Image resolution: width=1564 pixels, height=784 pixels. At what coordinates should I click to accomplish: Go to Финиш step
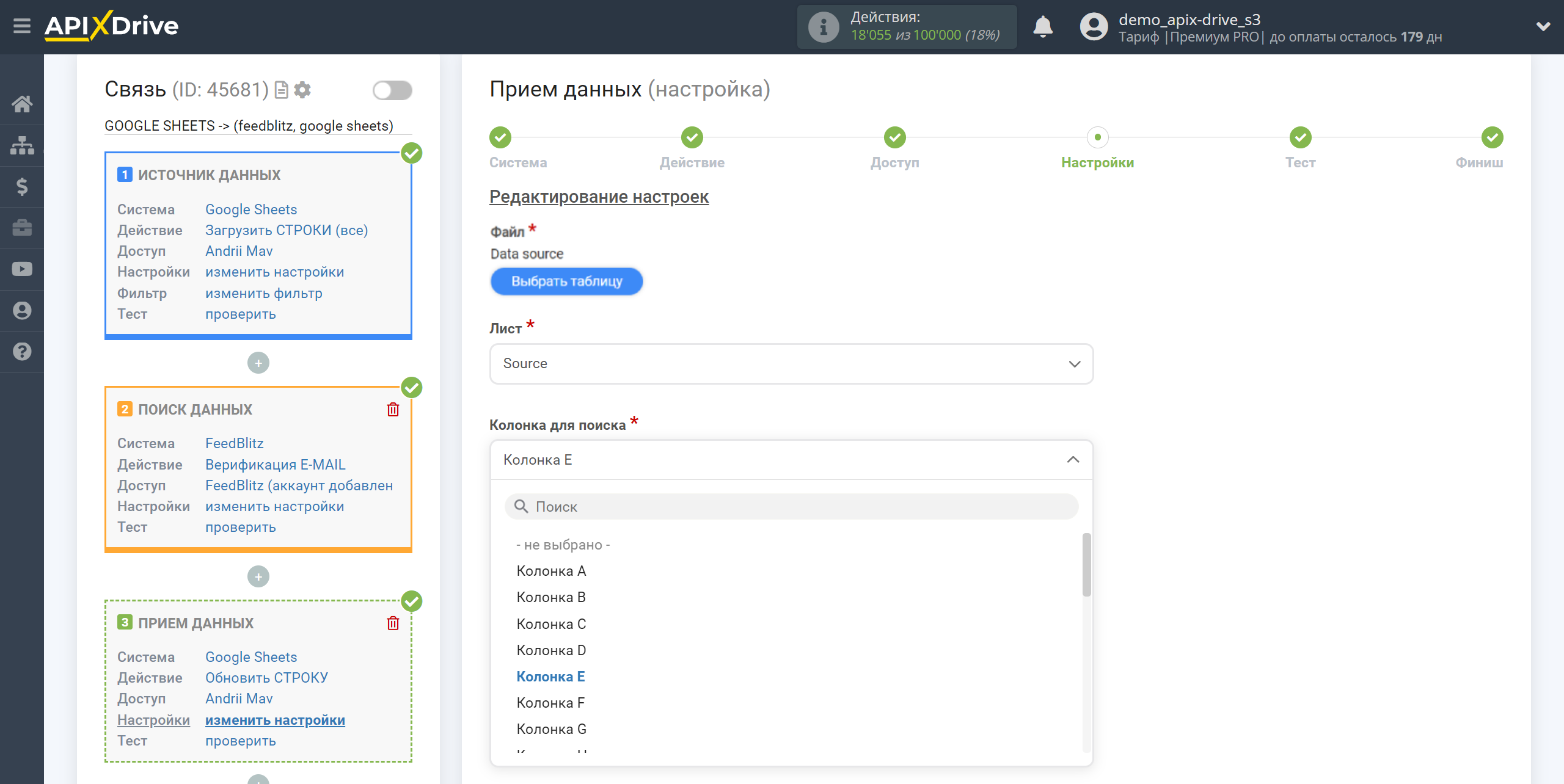point(1493,137)
